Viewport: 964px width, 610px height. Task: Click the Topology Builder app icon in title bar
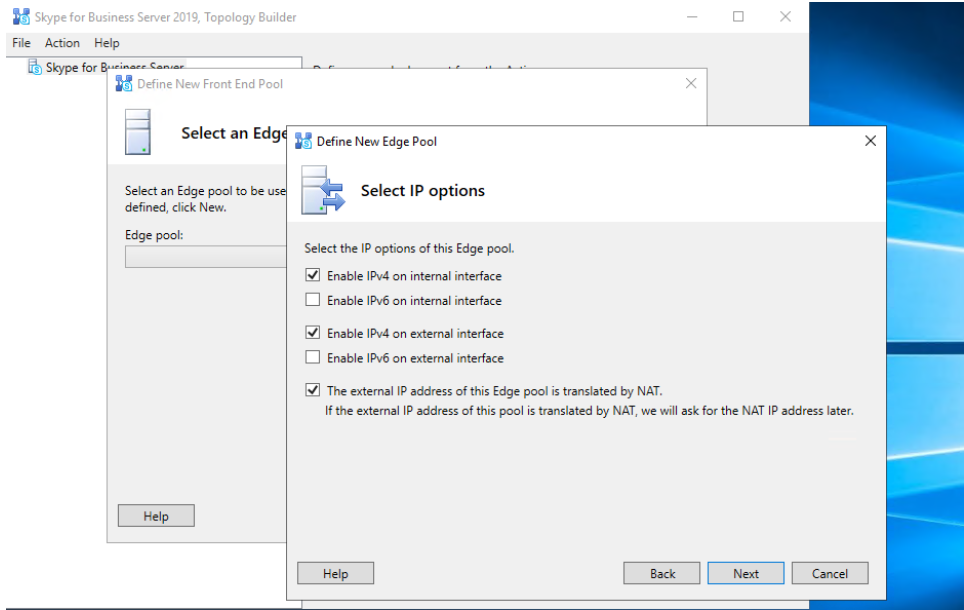(x=21, y=17)
